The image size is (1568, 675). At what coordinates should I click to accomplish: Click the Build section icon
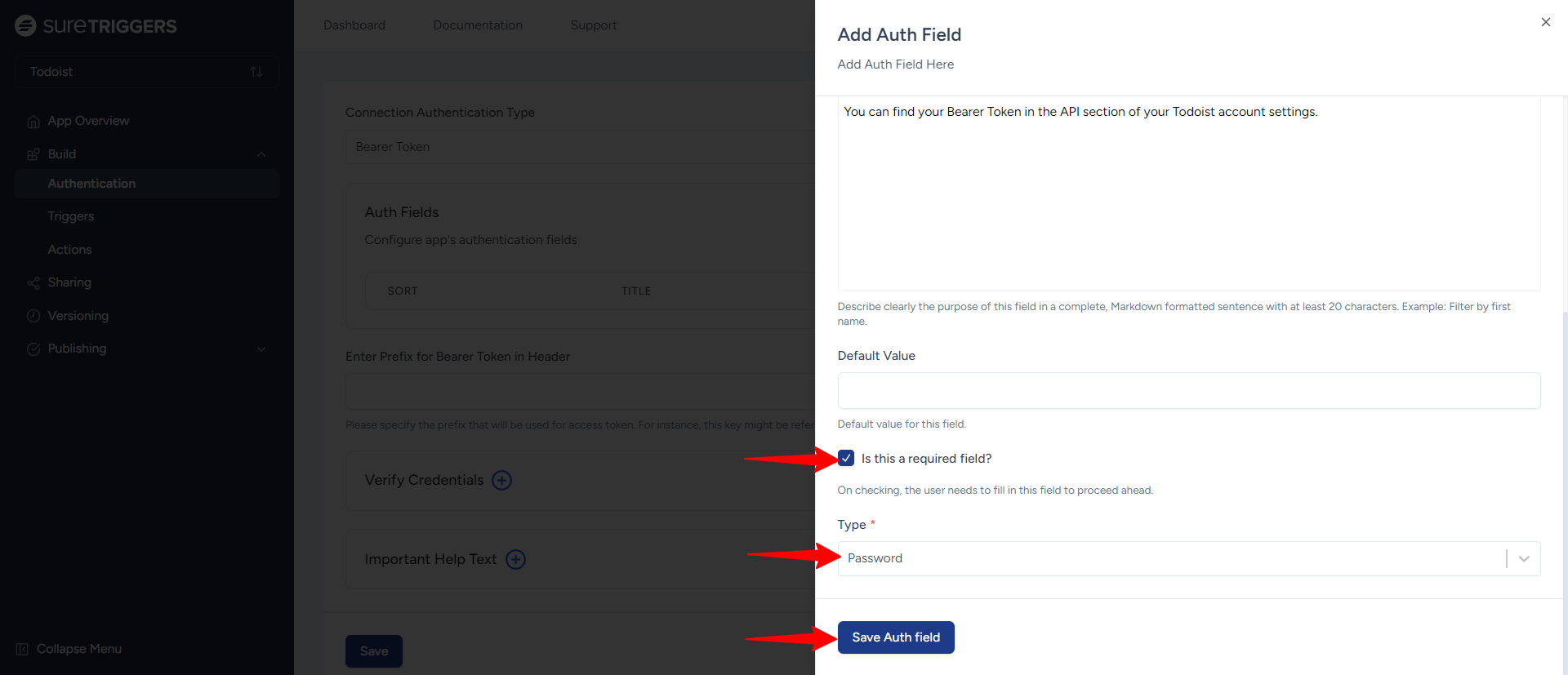click(33, 154)
